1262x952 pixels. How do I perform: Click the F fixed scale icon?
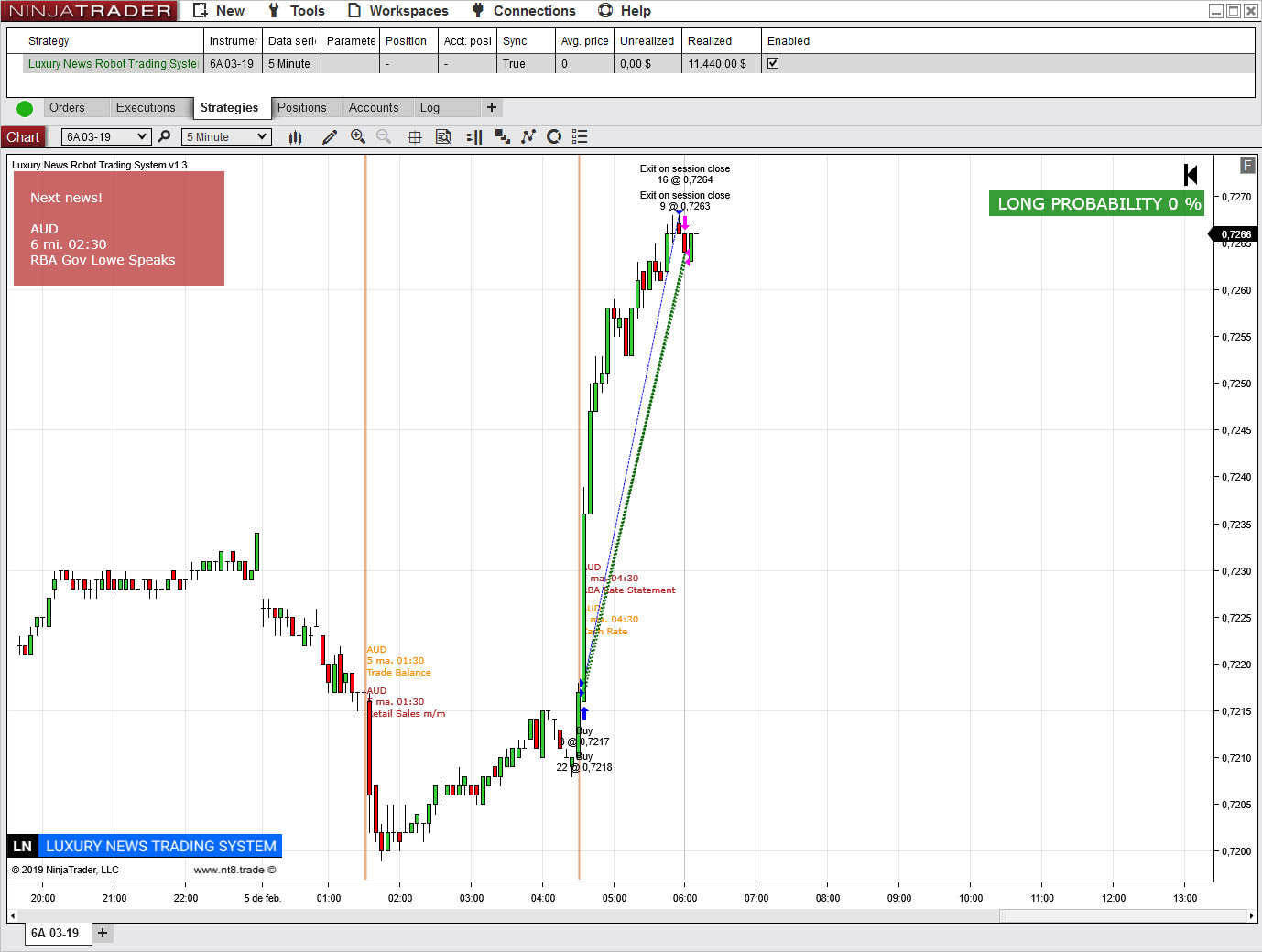[x=1247, y=166]
